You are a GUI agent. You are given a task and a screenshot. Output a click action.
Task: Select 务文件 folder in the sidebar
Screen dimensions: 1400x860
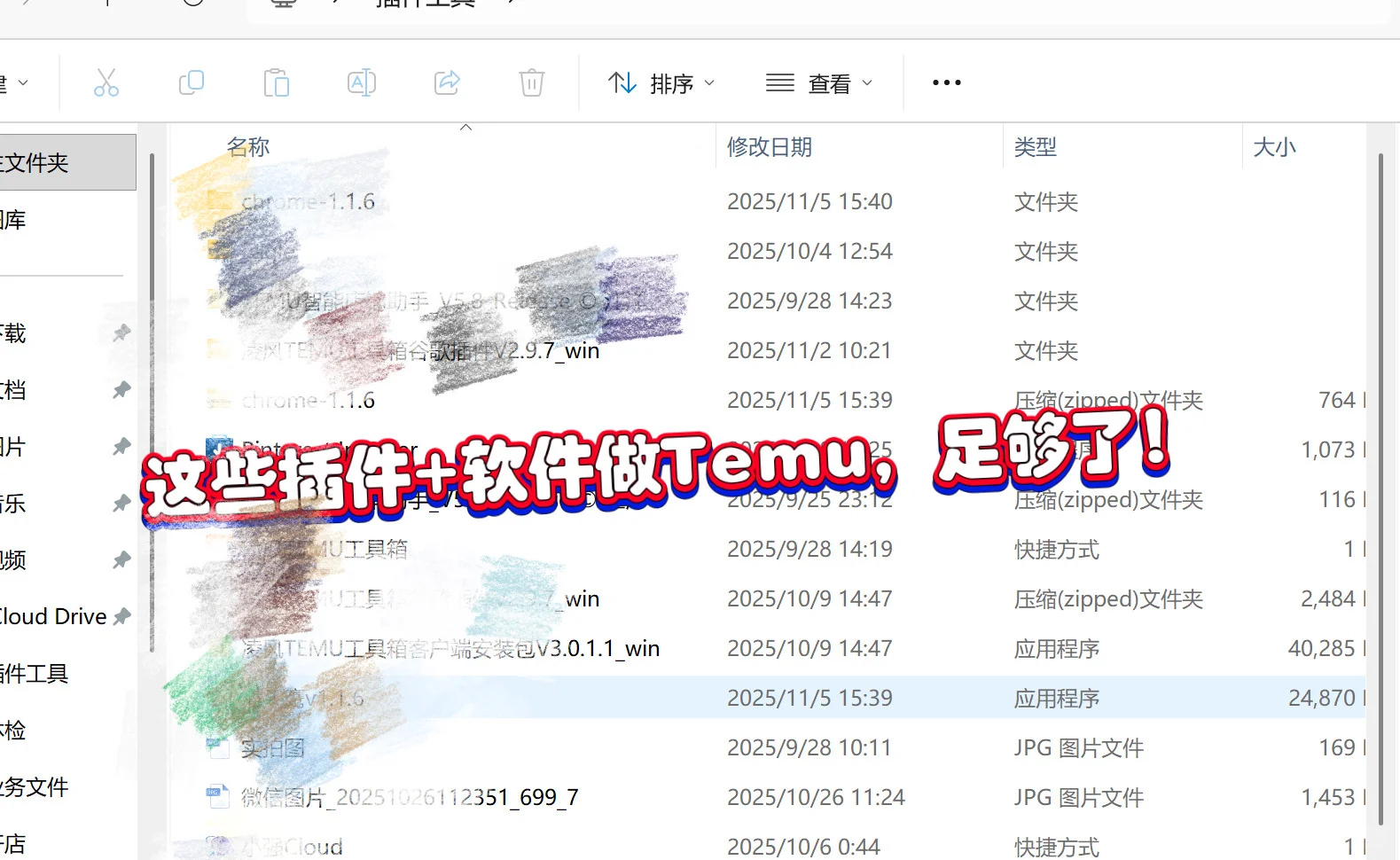coord(34,786)
